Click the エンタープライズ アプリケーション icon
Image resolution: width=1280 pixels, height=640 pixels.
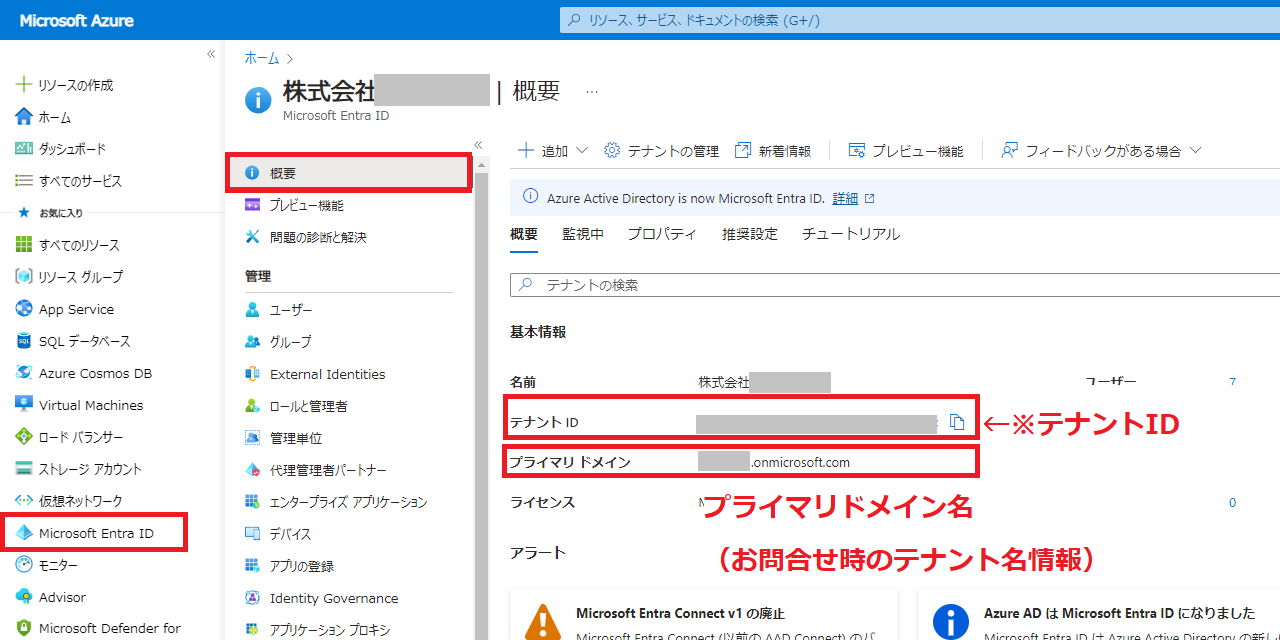coord(252,502)
